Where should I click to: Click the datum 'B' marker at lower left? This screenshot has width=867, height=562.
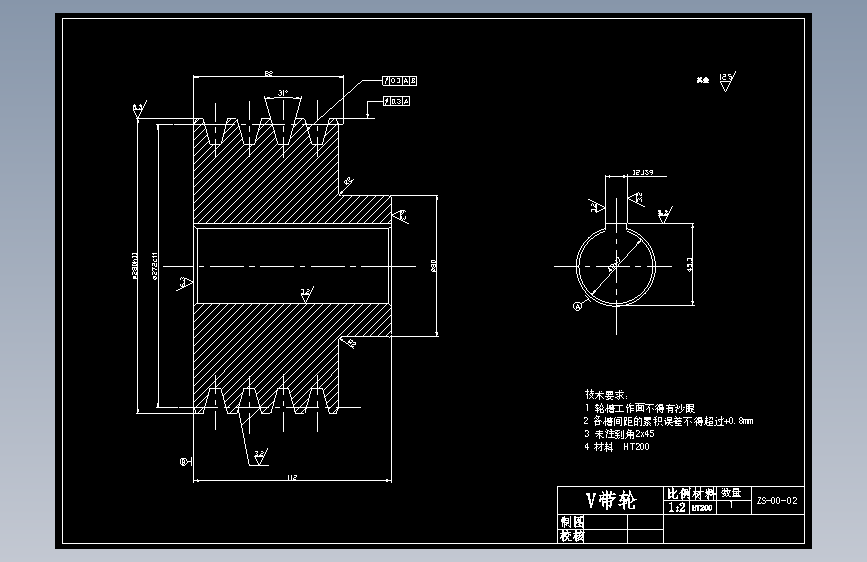[185, 461]
